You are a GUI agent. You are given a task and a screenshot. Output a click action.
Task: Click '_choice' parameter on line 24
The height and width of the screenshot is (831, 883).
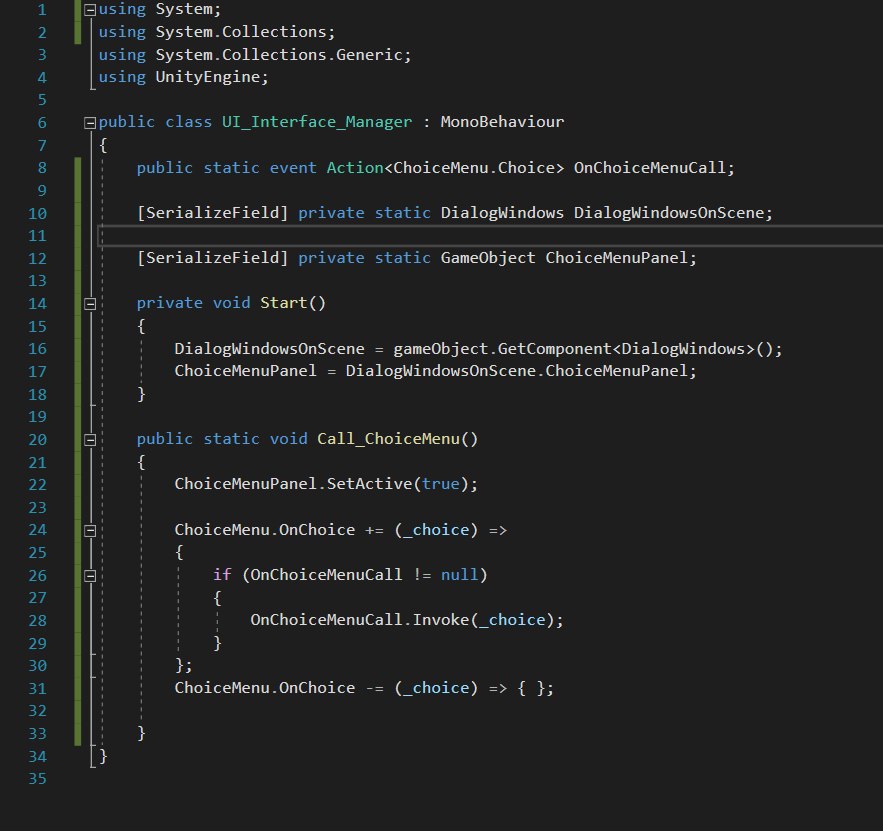[x=436, y=530]
